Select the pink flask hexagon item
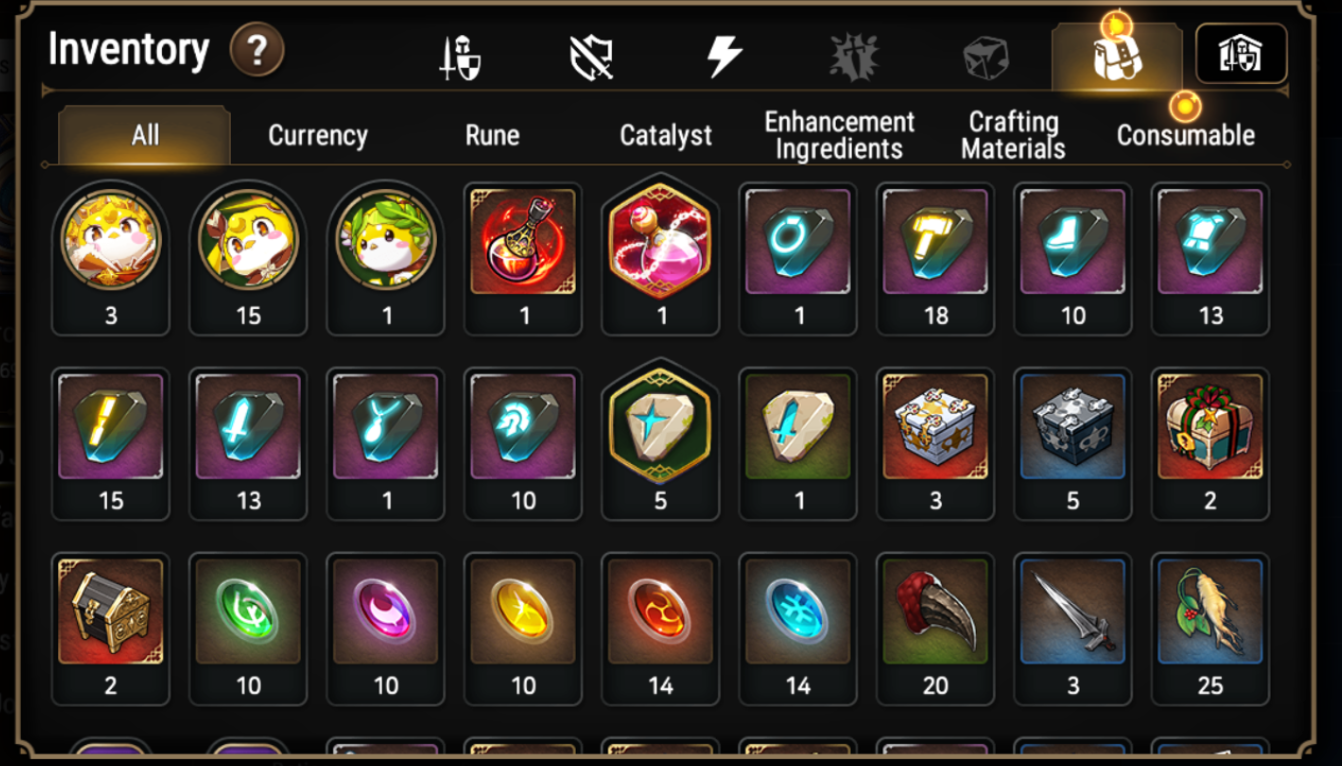 (x=660, y=257)
